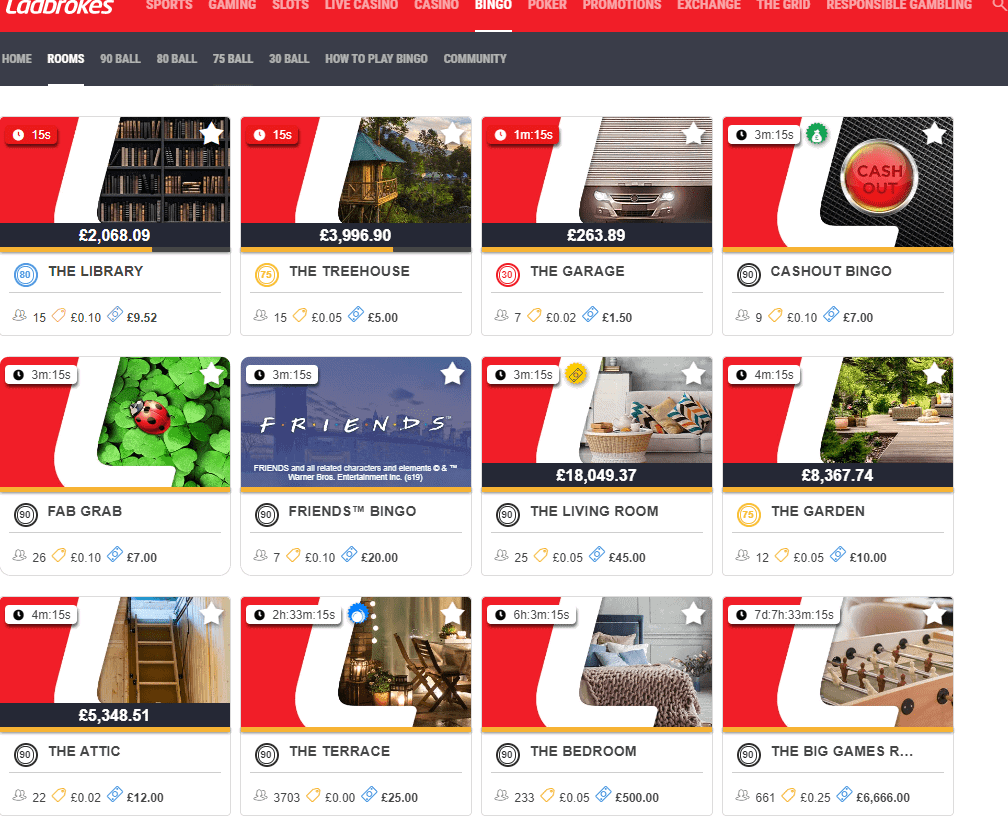Click the blue prize ticket icon under The Bedroom
The width and height of the screenshot is (1008, 826).
tap(603, 795)
